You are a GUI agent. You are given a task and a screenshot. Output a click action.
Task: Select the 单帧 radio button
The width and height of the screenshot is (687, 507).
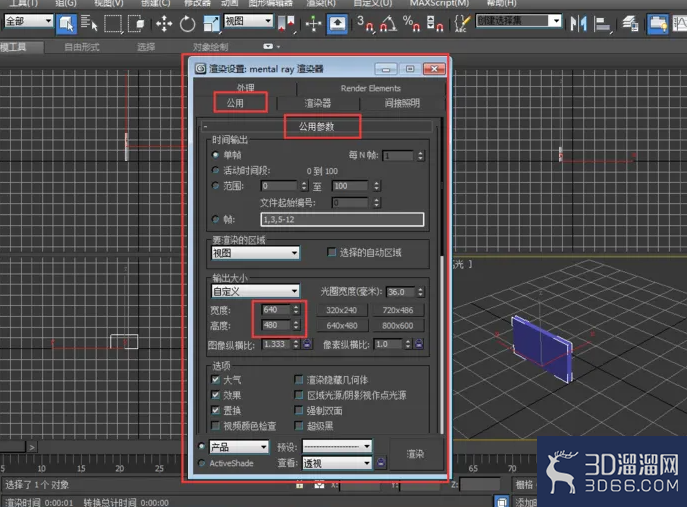pos(215,155)
